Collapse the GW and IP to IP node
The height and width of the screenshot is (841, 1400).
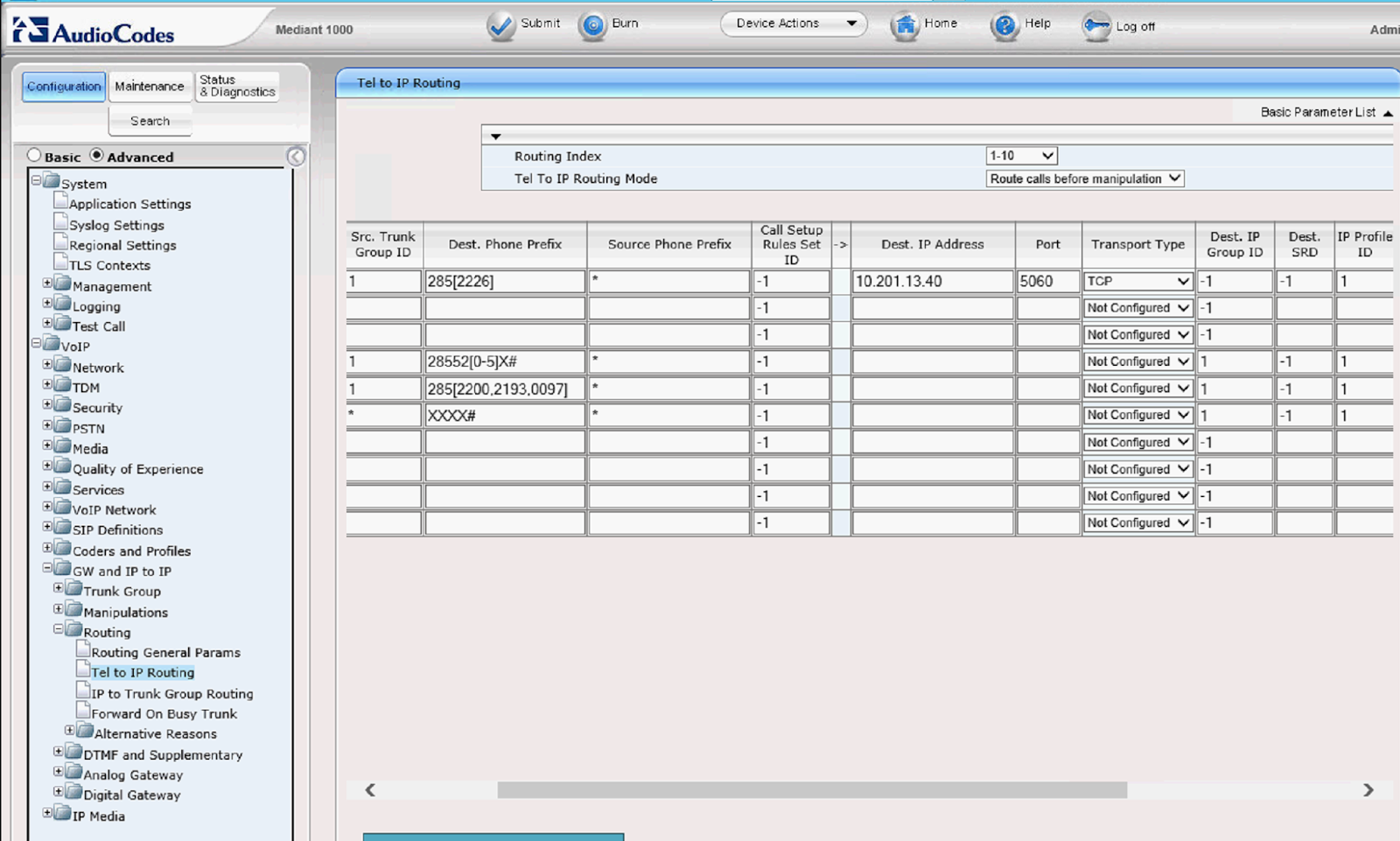pos(48,568)
